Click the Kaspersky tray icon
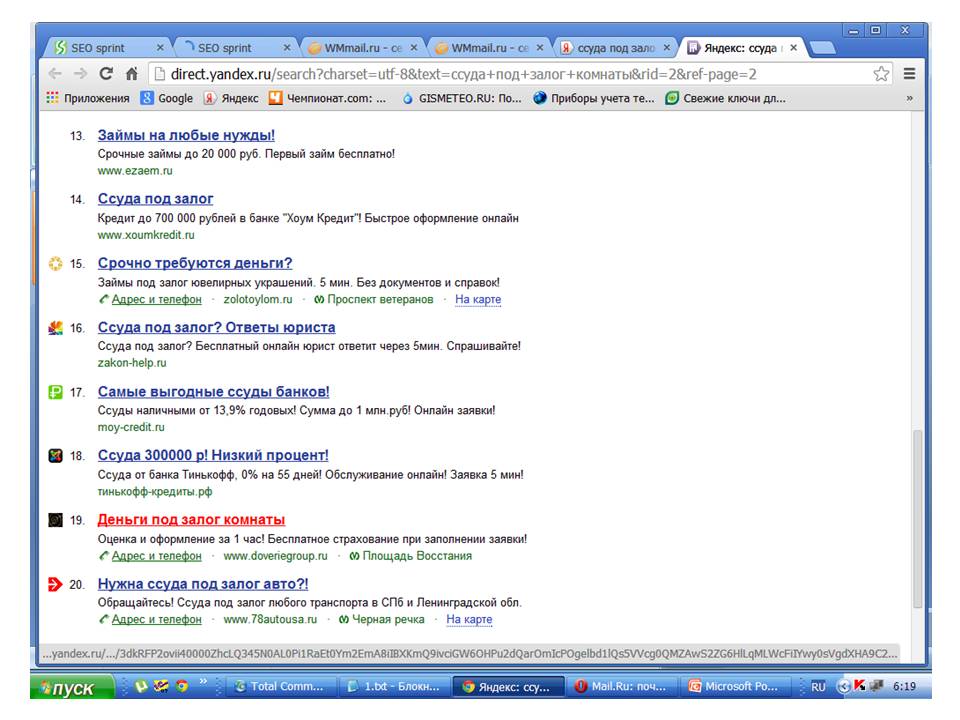 (859, 686)
